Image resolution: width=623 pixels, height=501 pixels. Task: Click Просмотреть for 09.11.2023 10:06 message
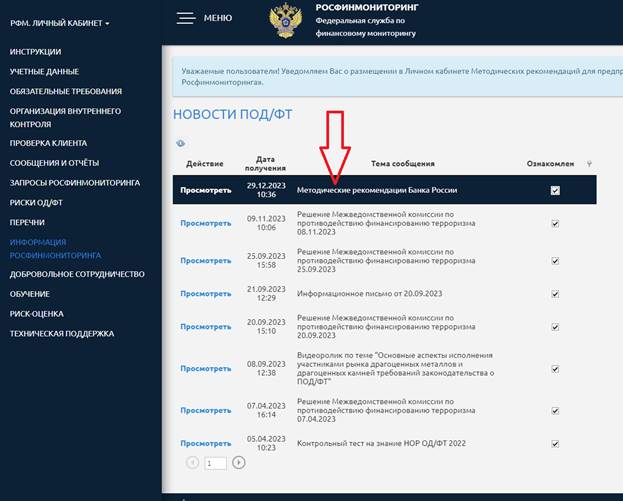tap(206, 223)
